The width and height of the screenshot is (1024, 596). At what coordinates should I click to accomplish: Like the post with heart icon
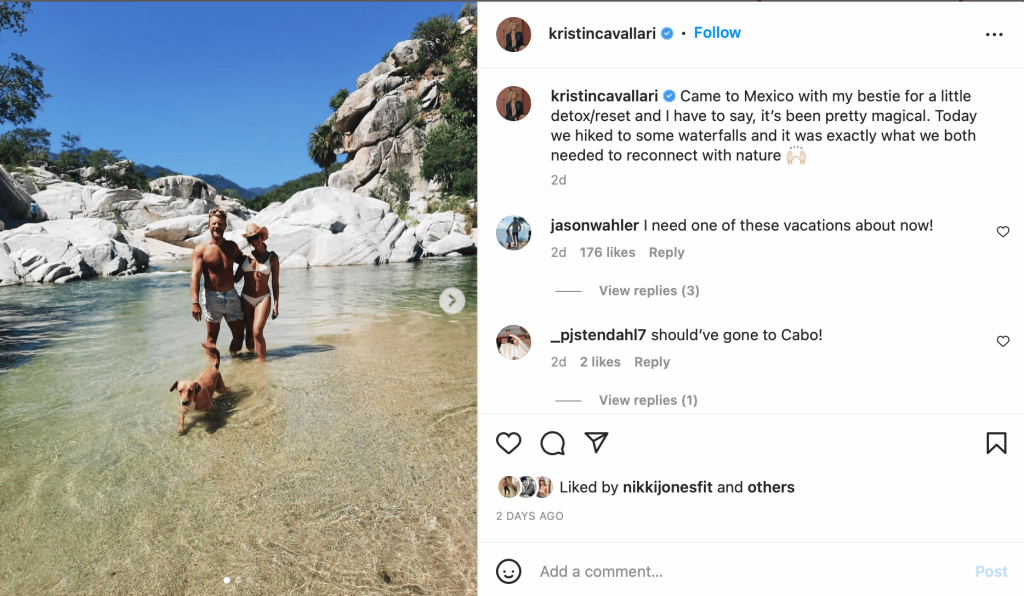[509, 443]
